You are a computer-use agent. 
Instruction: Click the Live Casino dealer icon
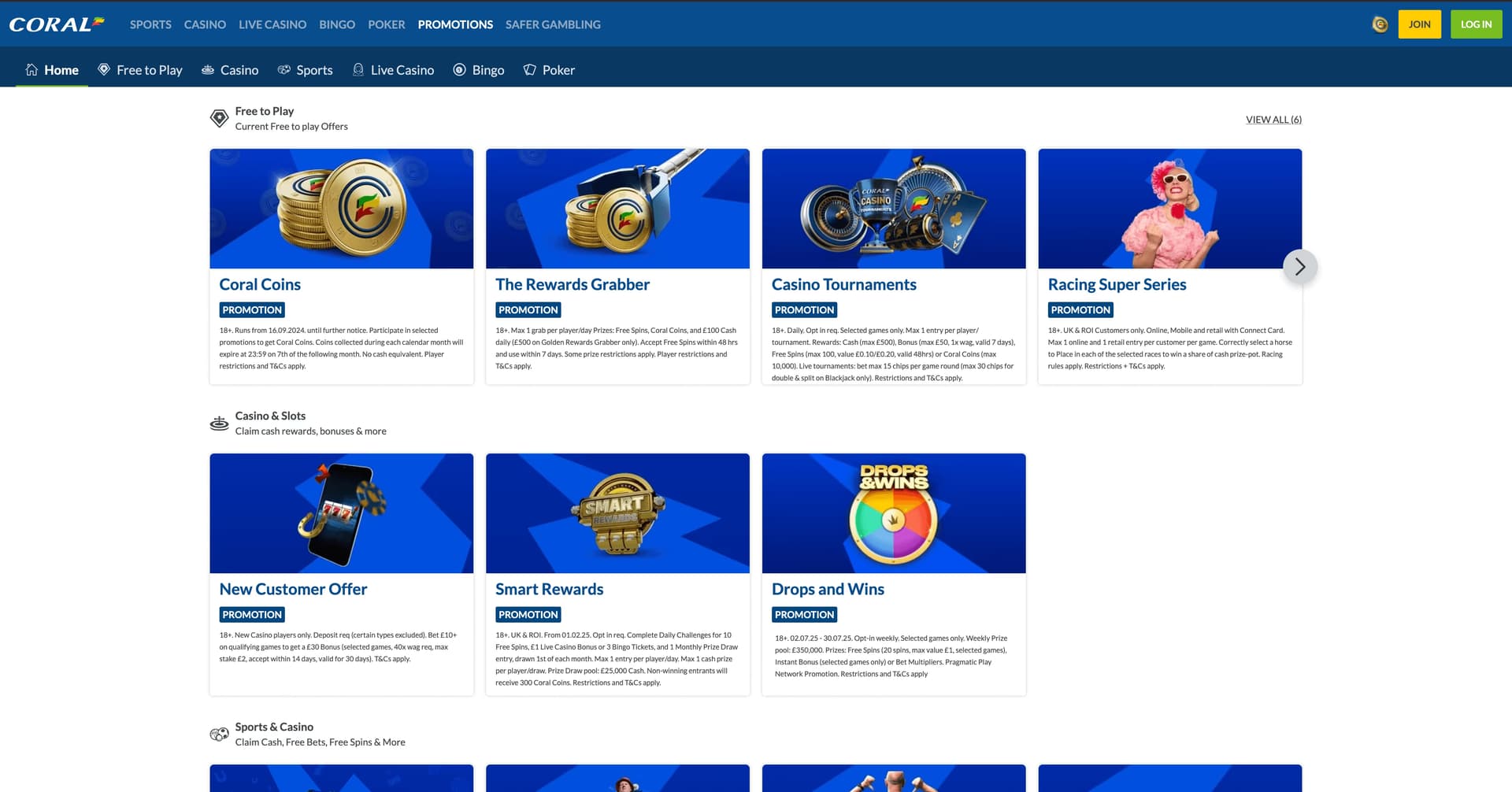click(x=358, y=70)
